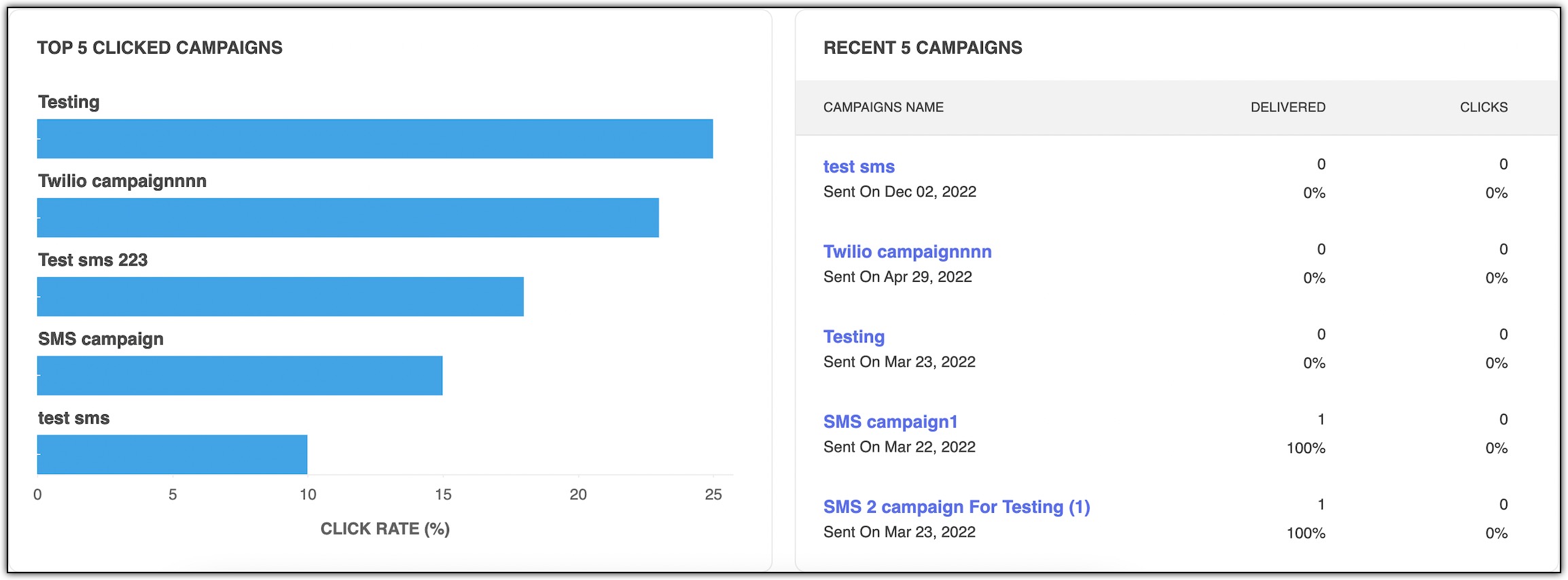Click the test sms chart bar

[x=172, y=454]
